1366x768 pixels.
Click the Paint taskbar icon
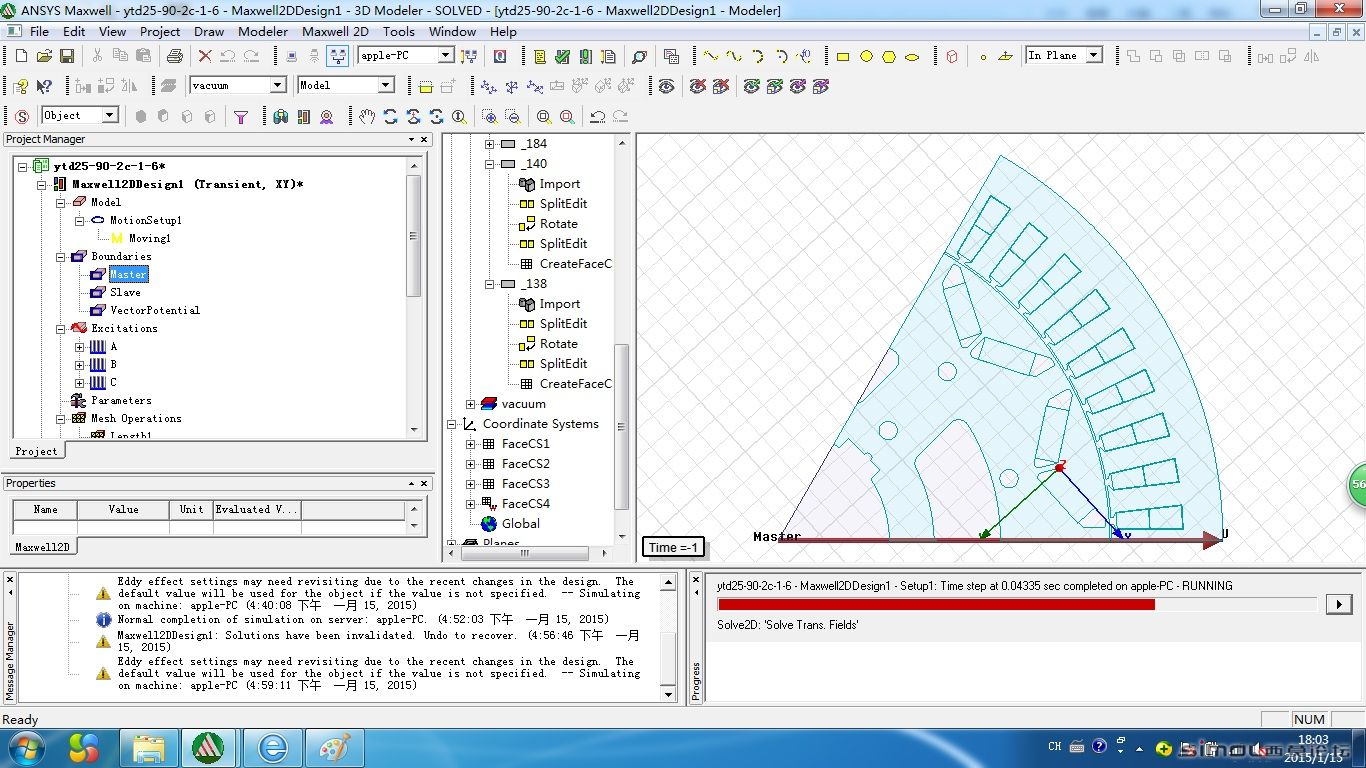(335, 747)
